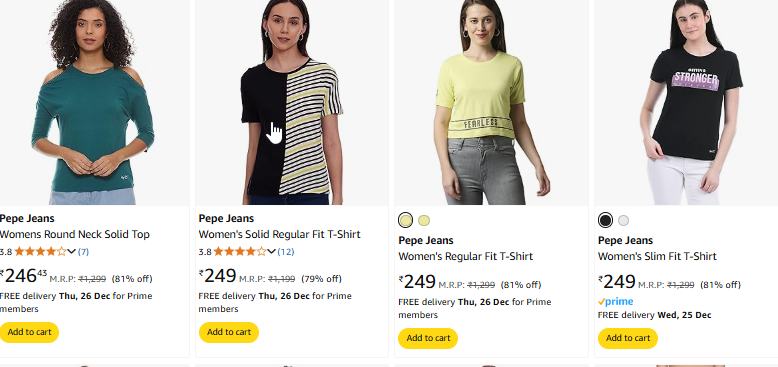Select white color swatch for Slim Fit T-Shirt
Screen dimensions: 778x367
(x=623, y=220)
